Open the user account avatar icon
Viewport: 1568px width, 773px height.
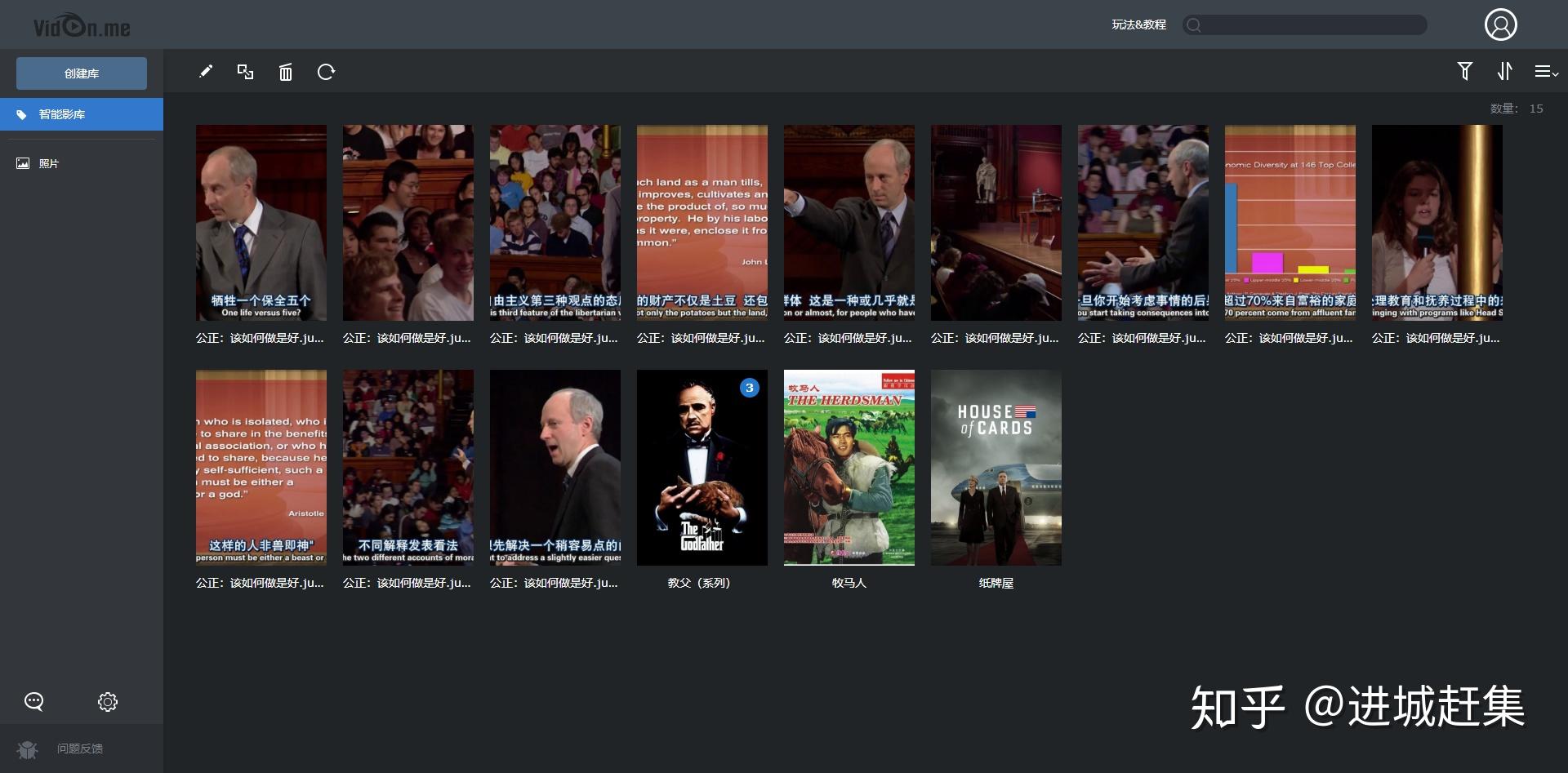coord(1500,24)
